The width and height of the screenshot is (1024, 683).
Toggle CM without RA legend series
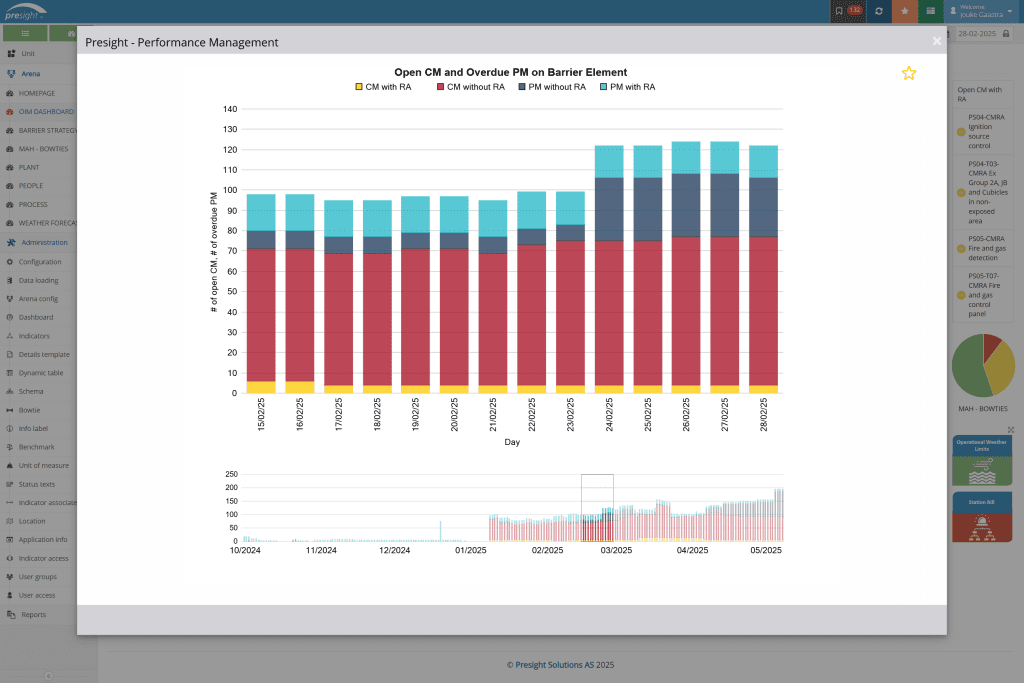[471, 87]
